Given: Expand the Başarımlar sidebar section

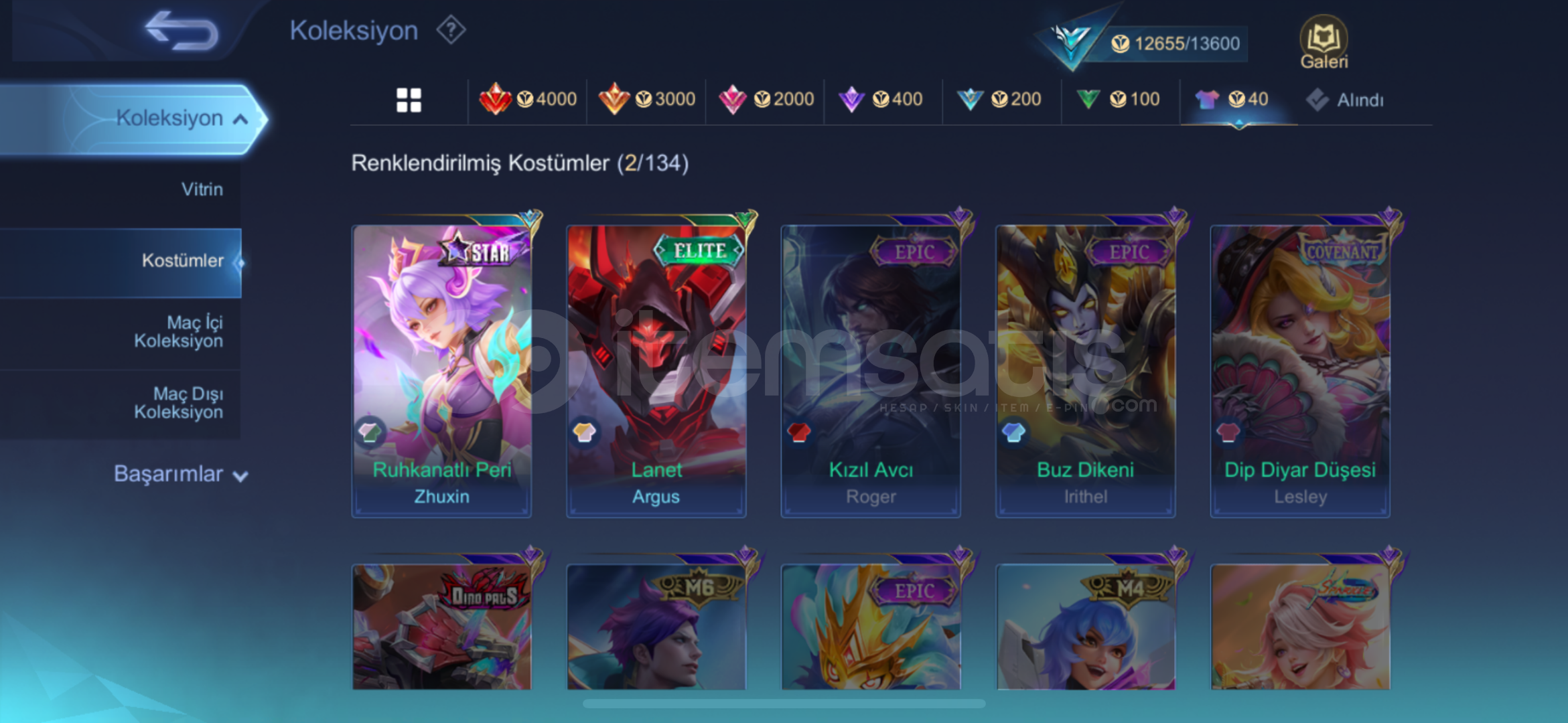Looking at the screenshot, I should tap(181, 474).
